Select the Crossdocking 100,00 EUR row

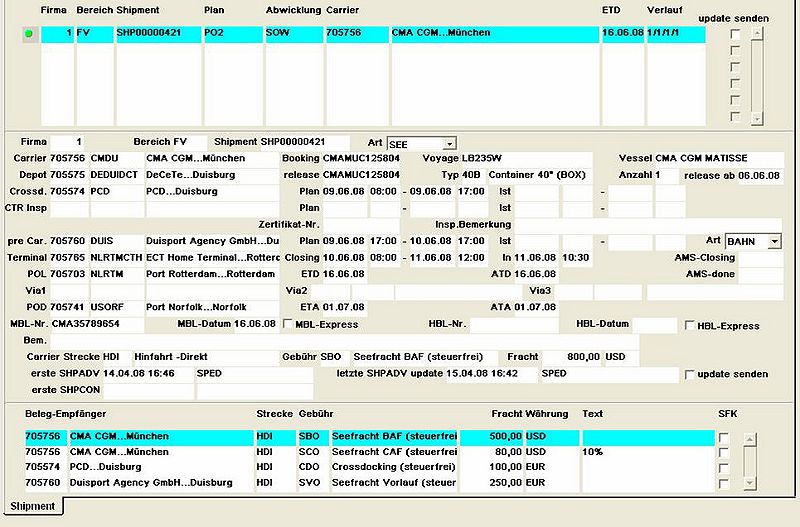[369, 467]
